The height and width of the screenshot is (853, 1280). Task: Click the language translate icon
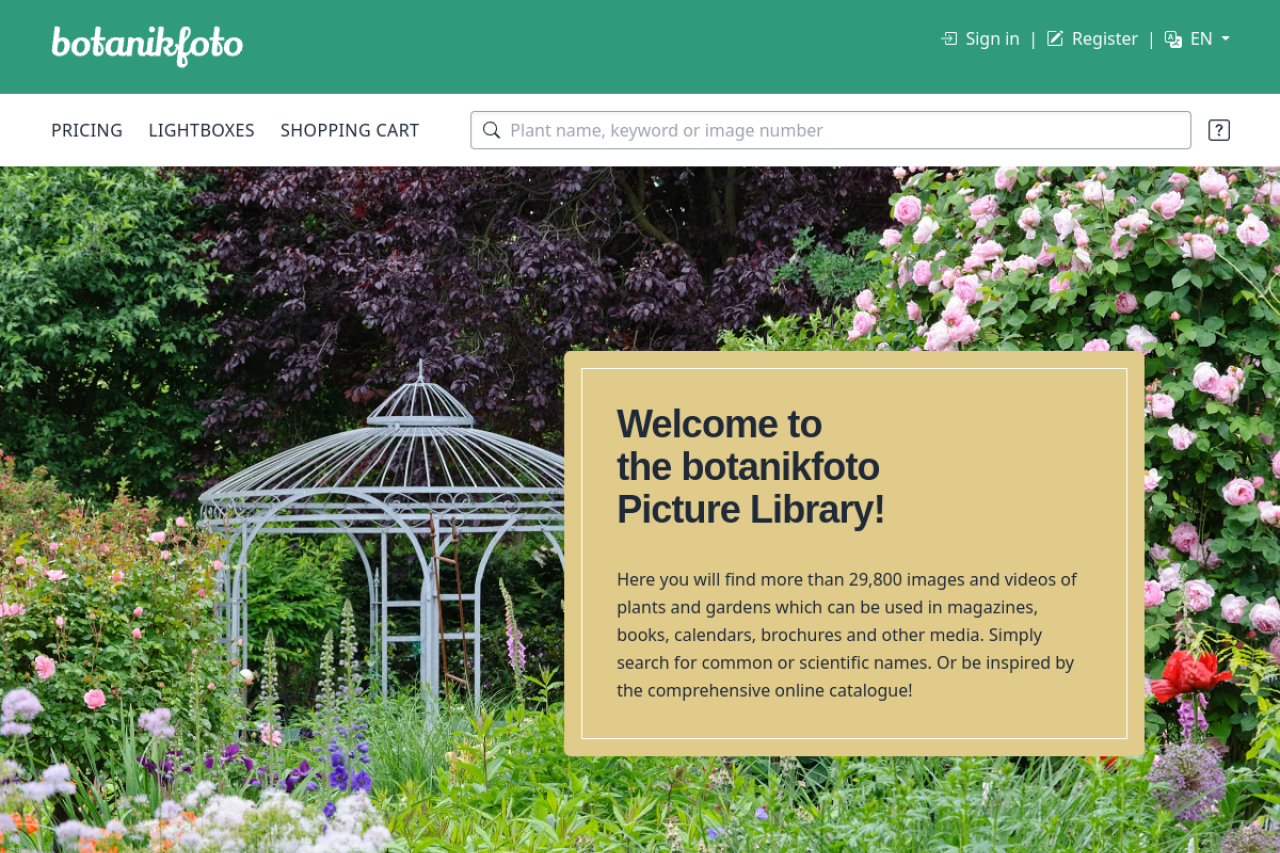click(x=1173, y=39)
